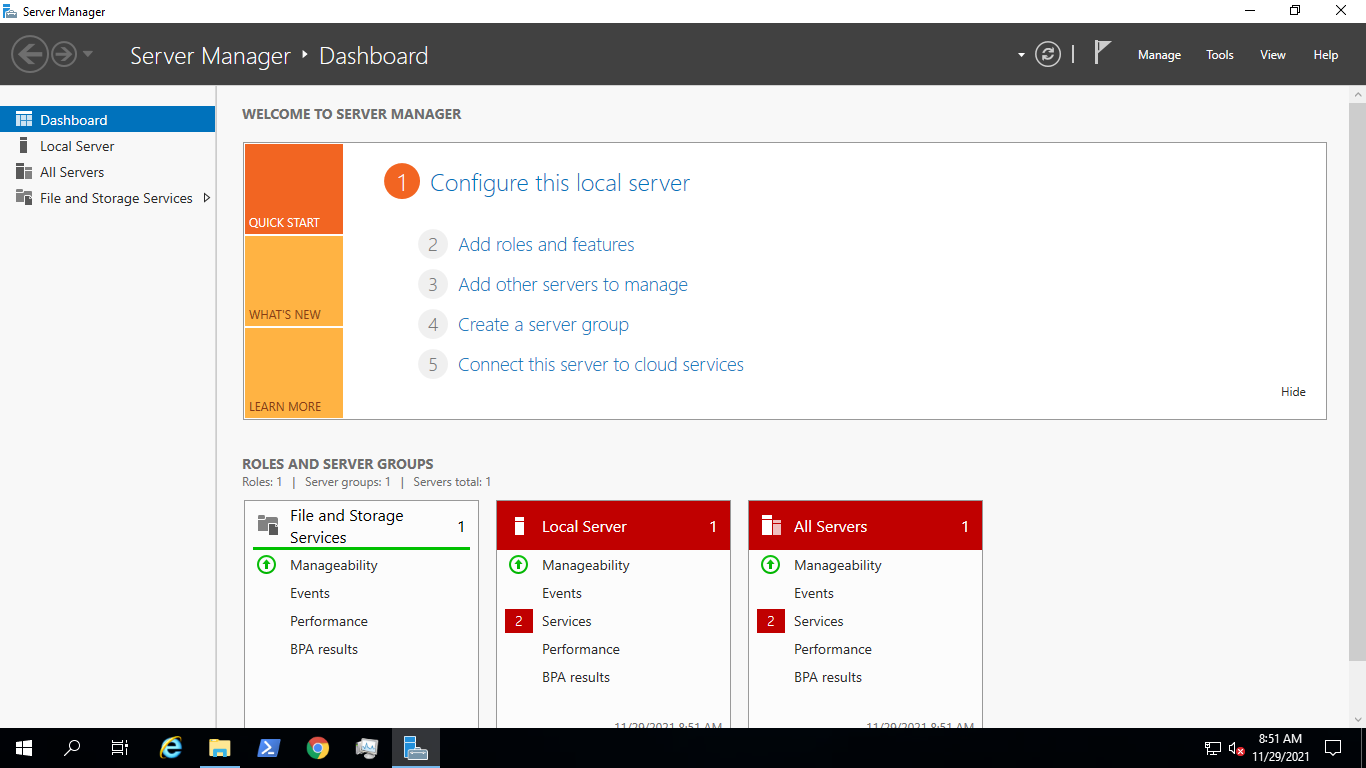
Task: Click the green Manageability arrow on Local Server tile
Action: [518, 565]
